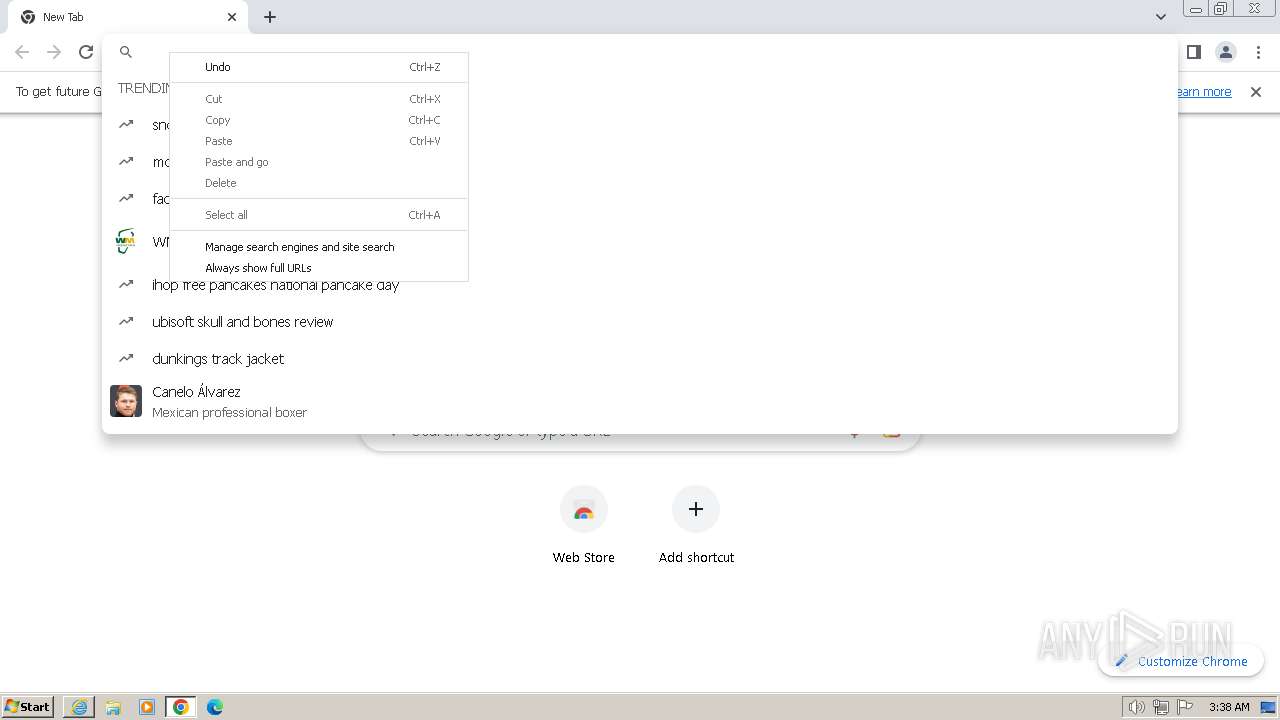The height and width of the screenshot is (720, 1280).
Task: Select Paste and go menu entry
Action: tap(319, 162)
